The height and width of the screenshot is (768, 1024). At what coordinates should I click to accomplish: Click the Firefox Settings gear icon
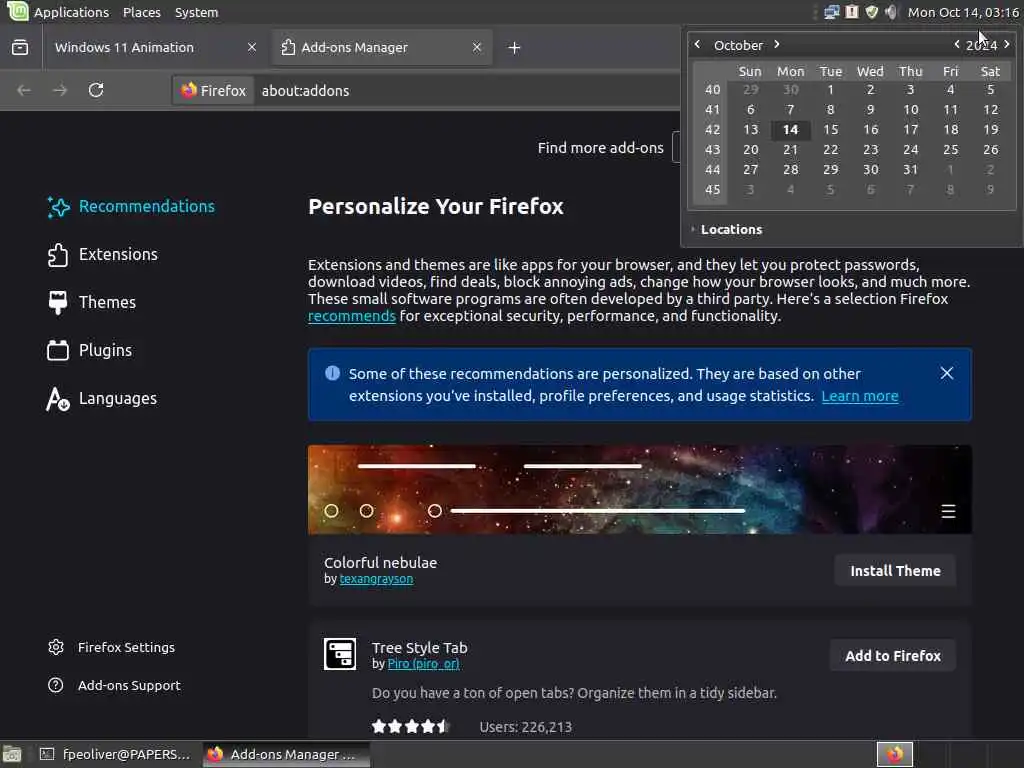tap(56, 647)
